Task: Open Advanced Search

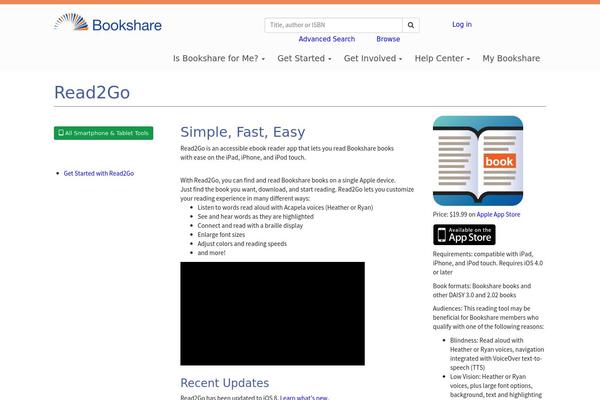Action: click(x=327, y=39)
